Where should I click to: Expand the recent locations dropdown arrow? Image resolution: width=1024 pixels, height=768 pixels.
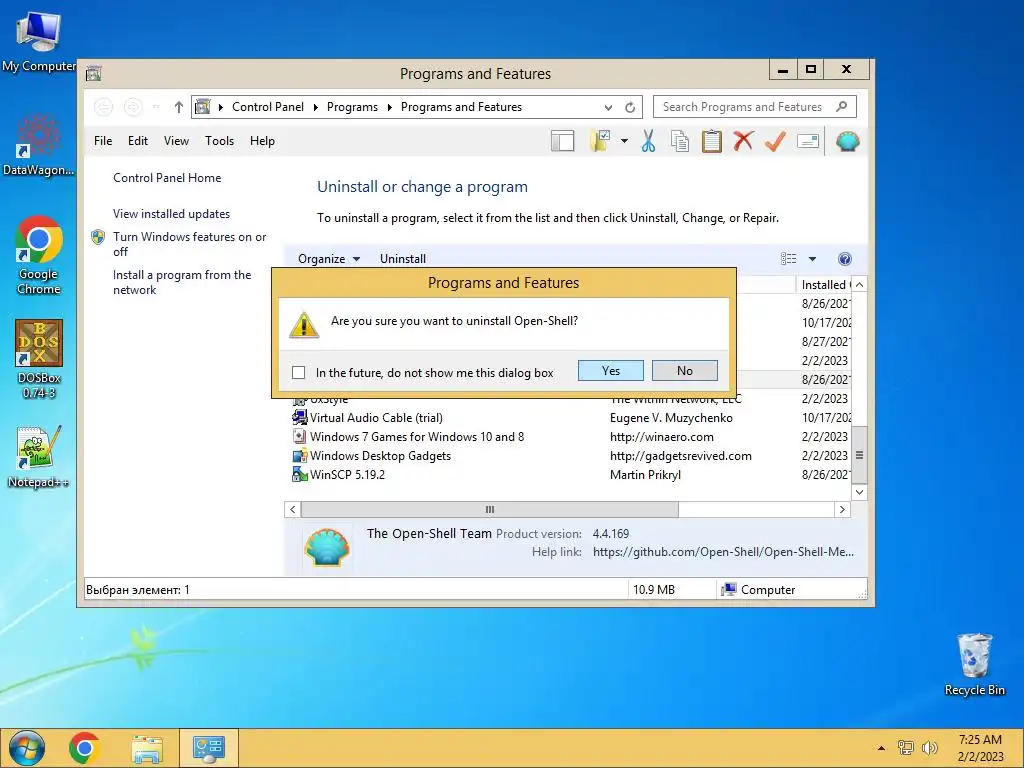[x=156, y=106]
